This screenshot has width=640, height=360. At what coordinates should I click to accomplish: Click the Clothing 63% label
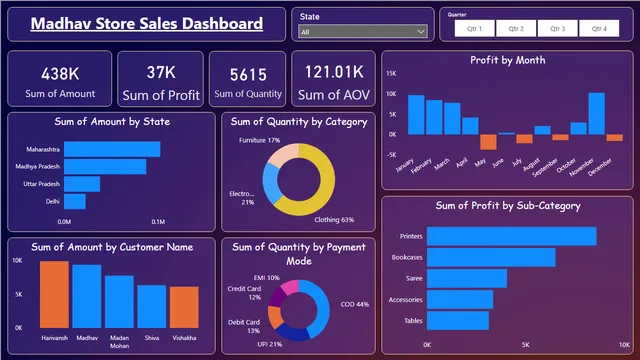[334, 220]
